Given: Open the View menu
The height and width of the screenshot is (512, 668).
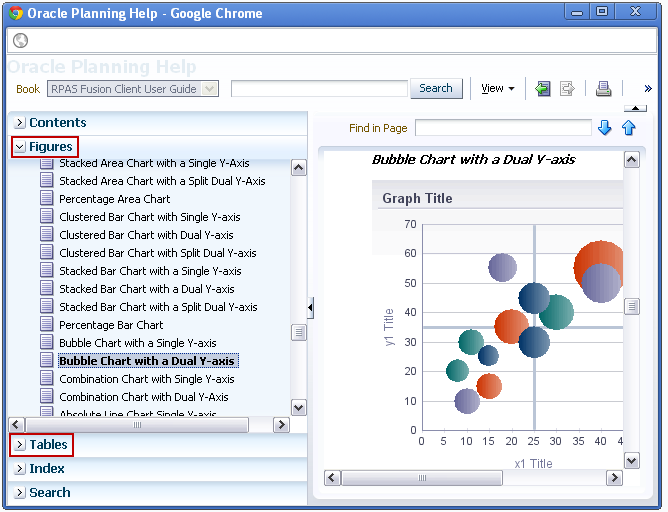Looking at the screenshot, I should (x=498, y=89).
